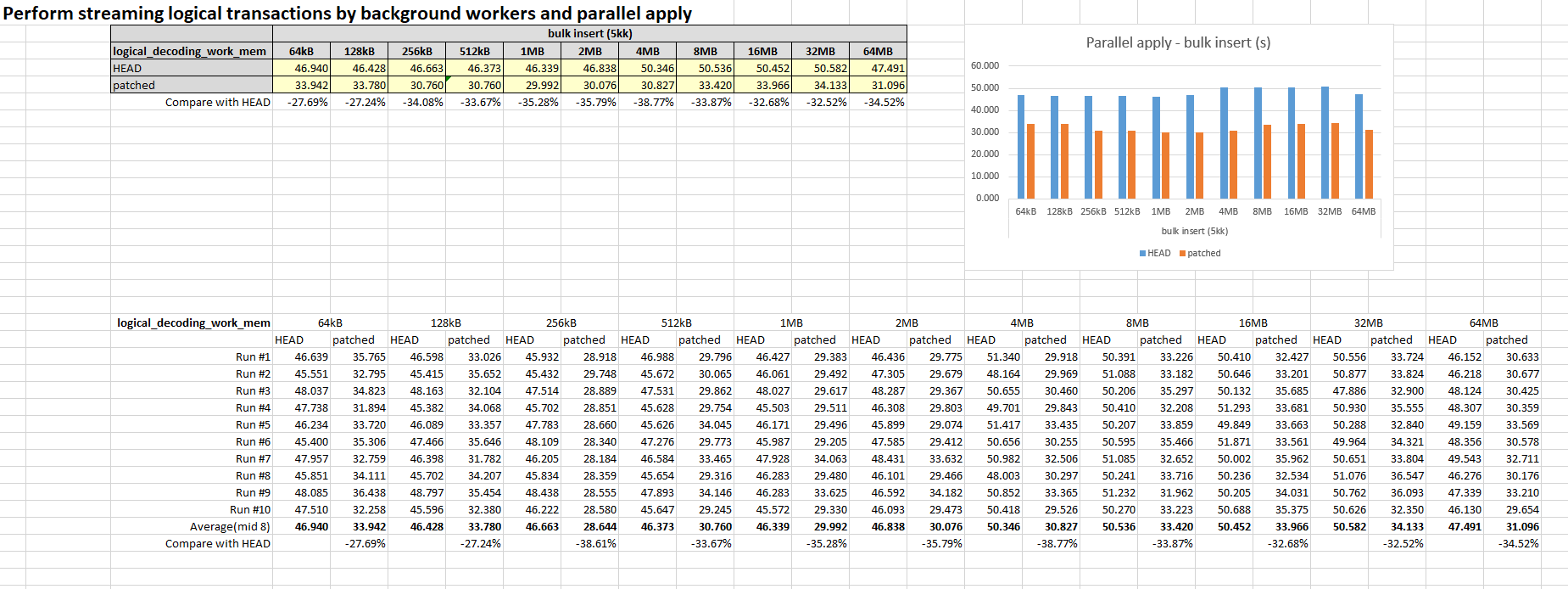1568x589 pixels.
Task: Select the 16MB header in the detailed runs table
Action: pyautogui.click(x=1253, y=323)
